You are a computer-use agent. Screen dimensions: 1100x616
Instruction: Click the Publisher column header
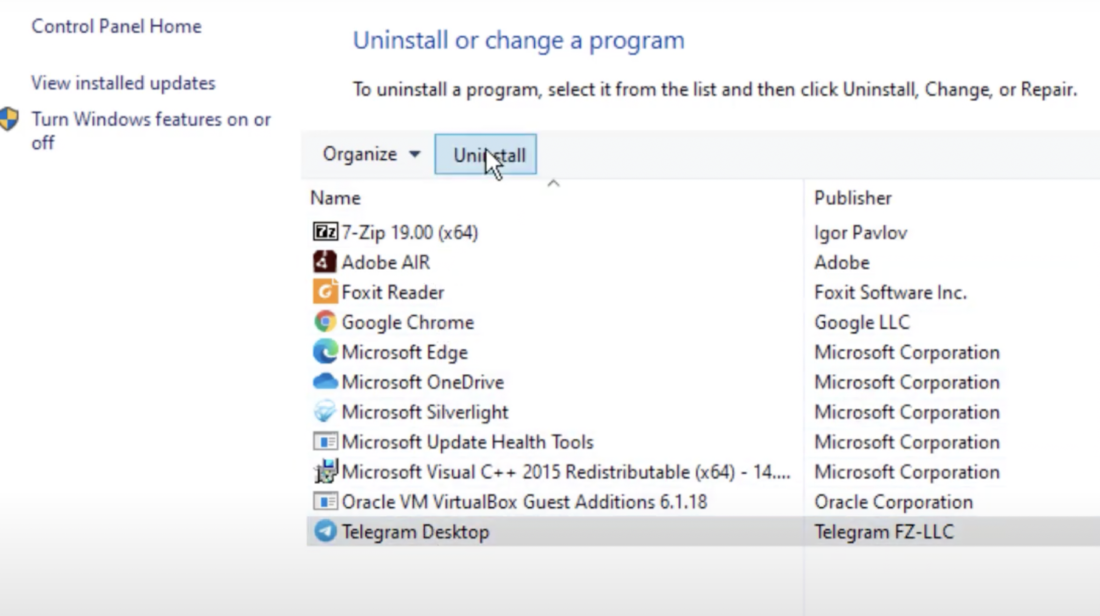(853, 197)
